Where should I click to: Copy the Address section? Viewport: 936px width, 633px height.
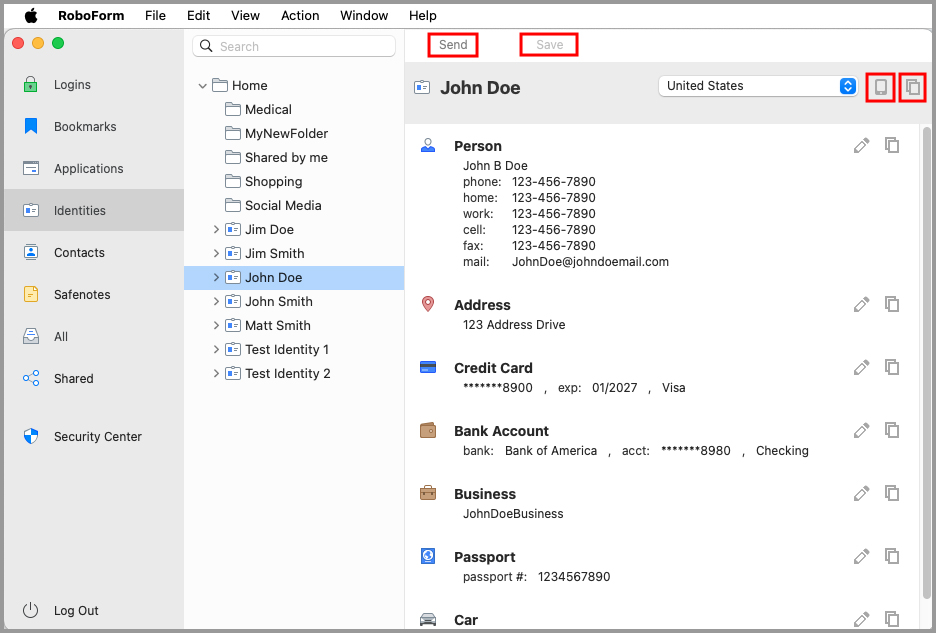(x=892, y=305)
